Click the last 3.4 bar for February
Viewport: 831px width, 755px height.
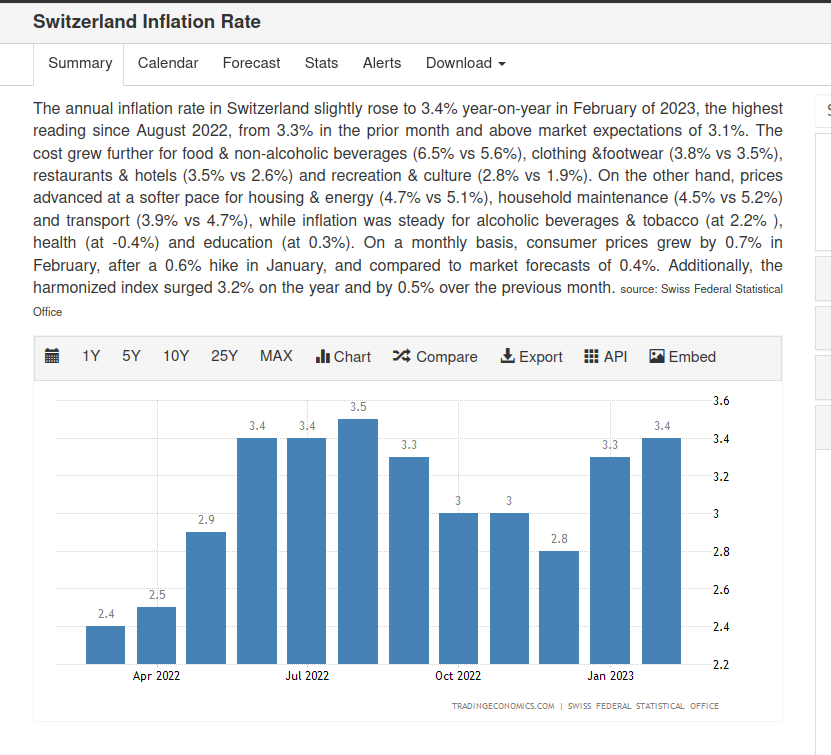(661, 551)
